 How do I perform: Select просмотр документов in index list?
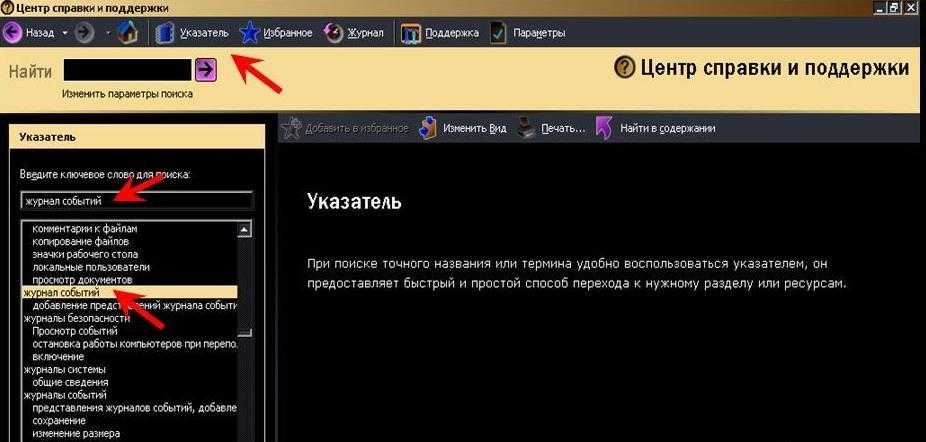(82, 280)
